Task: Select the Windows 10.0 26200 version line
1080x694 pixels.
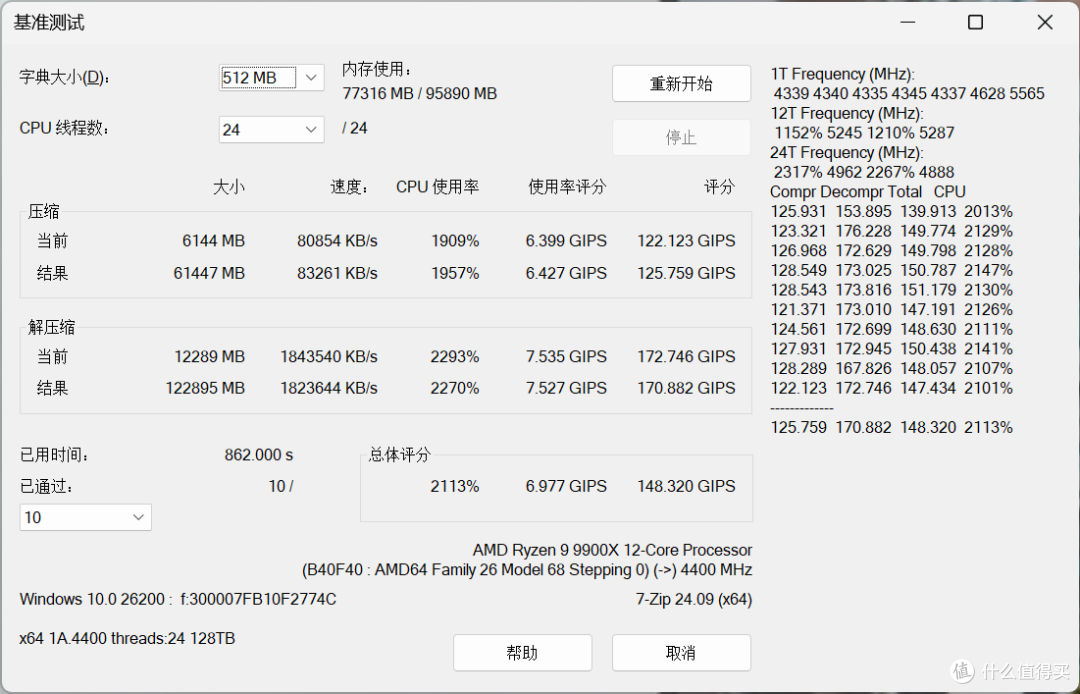Action: [178, 599]
